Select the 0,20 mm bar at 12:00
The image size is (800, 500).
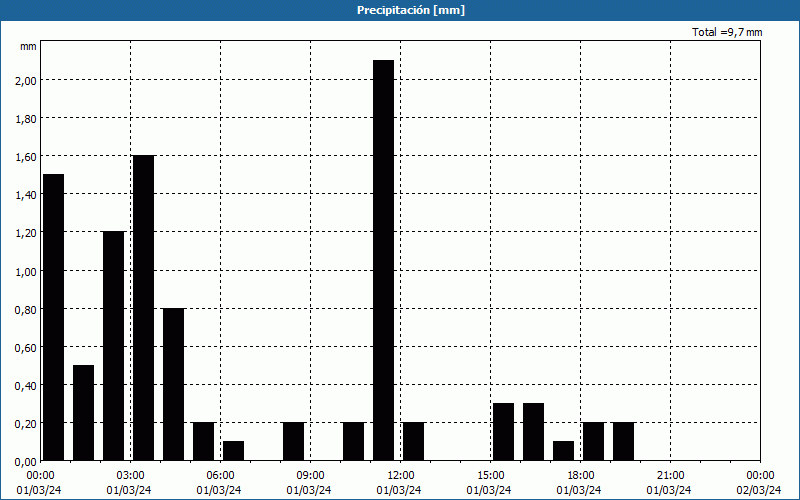pyautogui.click(x=414, y=441)
